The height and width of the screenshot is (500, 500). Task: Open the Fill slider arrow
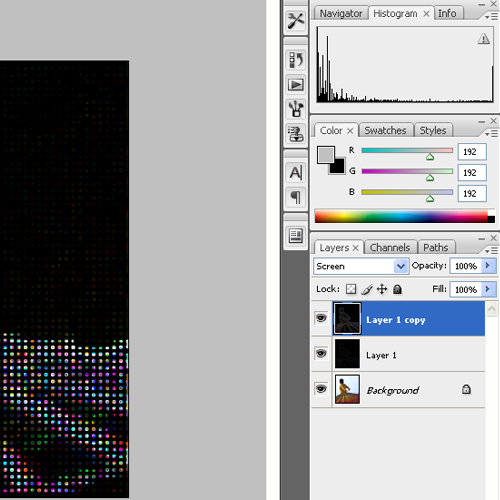488,289
